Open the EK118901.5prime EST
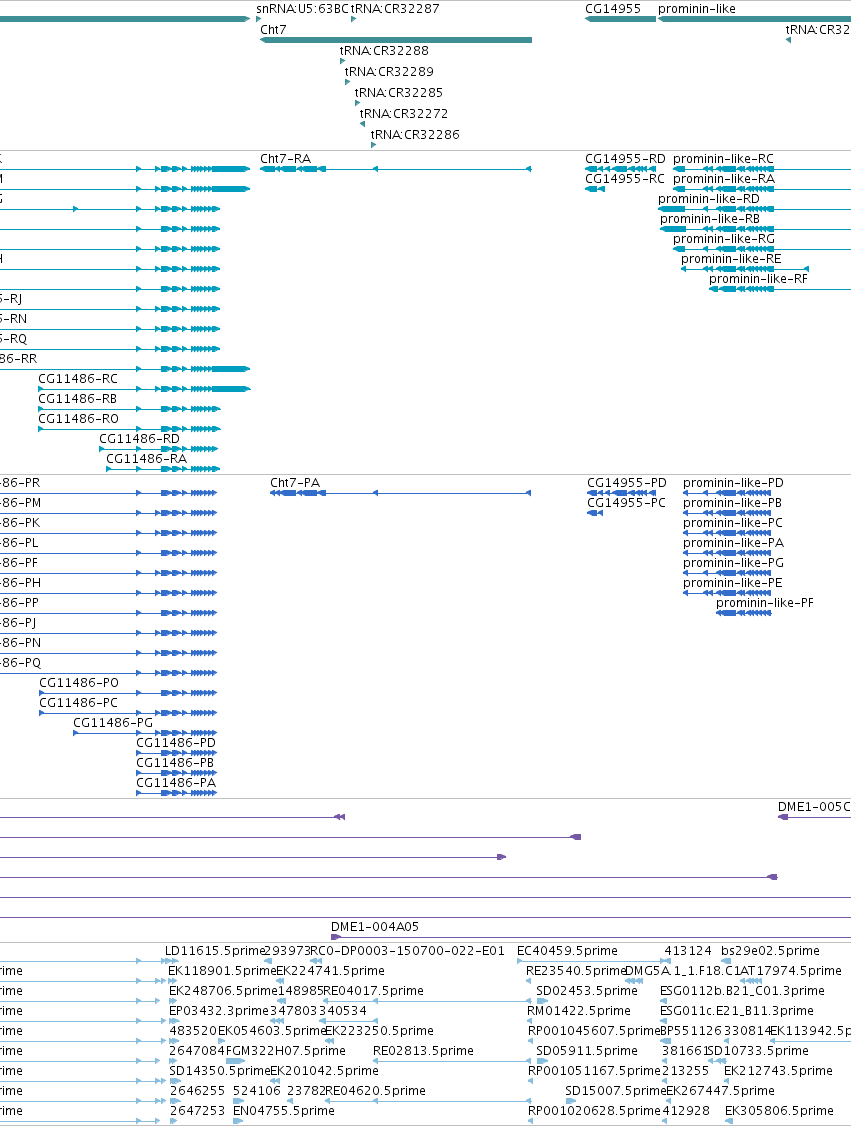 173,981
